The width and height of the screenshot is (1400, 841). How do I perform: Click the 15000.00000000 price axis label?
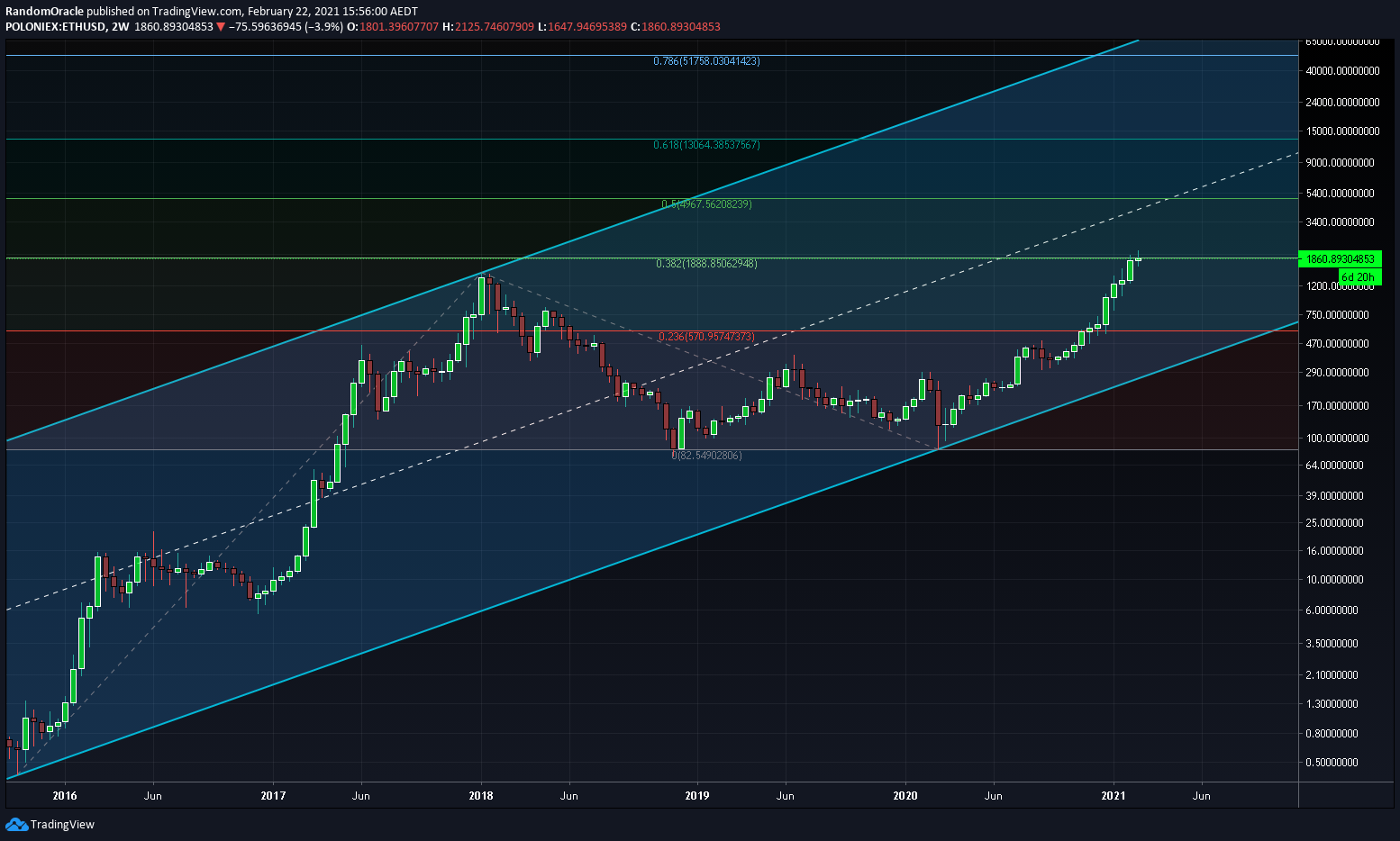1342,131
